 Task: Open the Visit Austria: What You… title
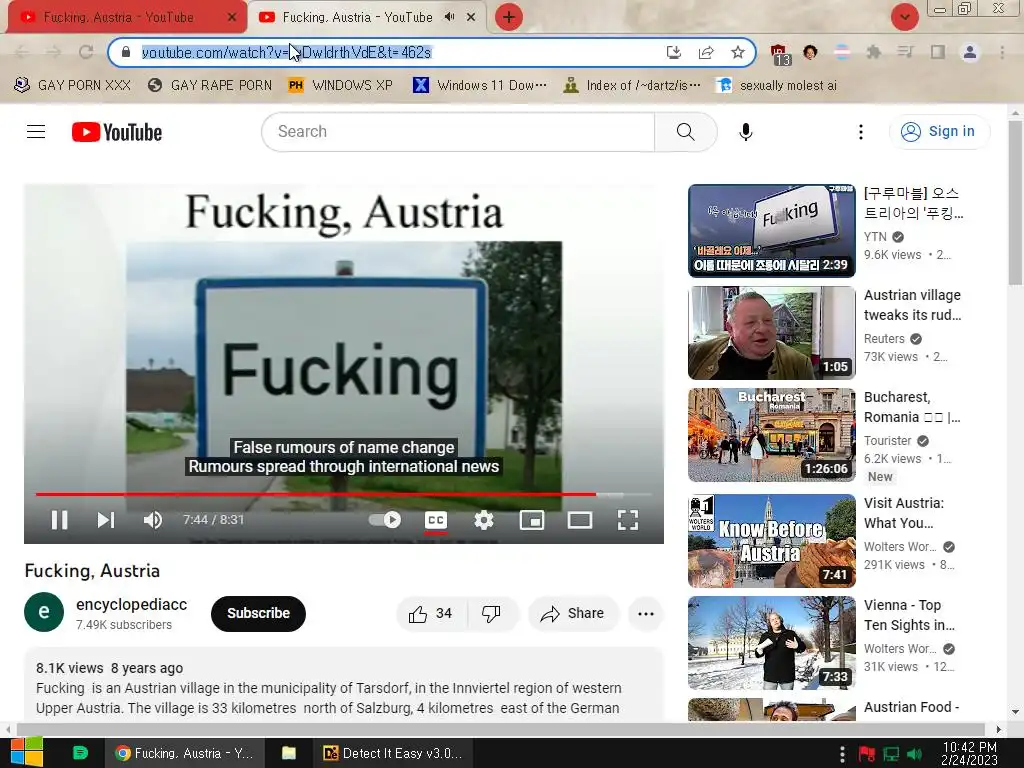click(904, 513)
